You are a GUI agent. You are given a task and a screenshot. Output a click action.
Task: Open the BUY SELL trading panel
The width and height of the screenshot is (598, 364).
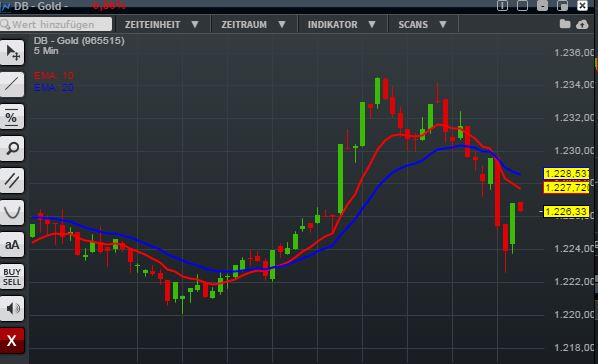[x=12, y=277]
